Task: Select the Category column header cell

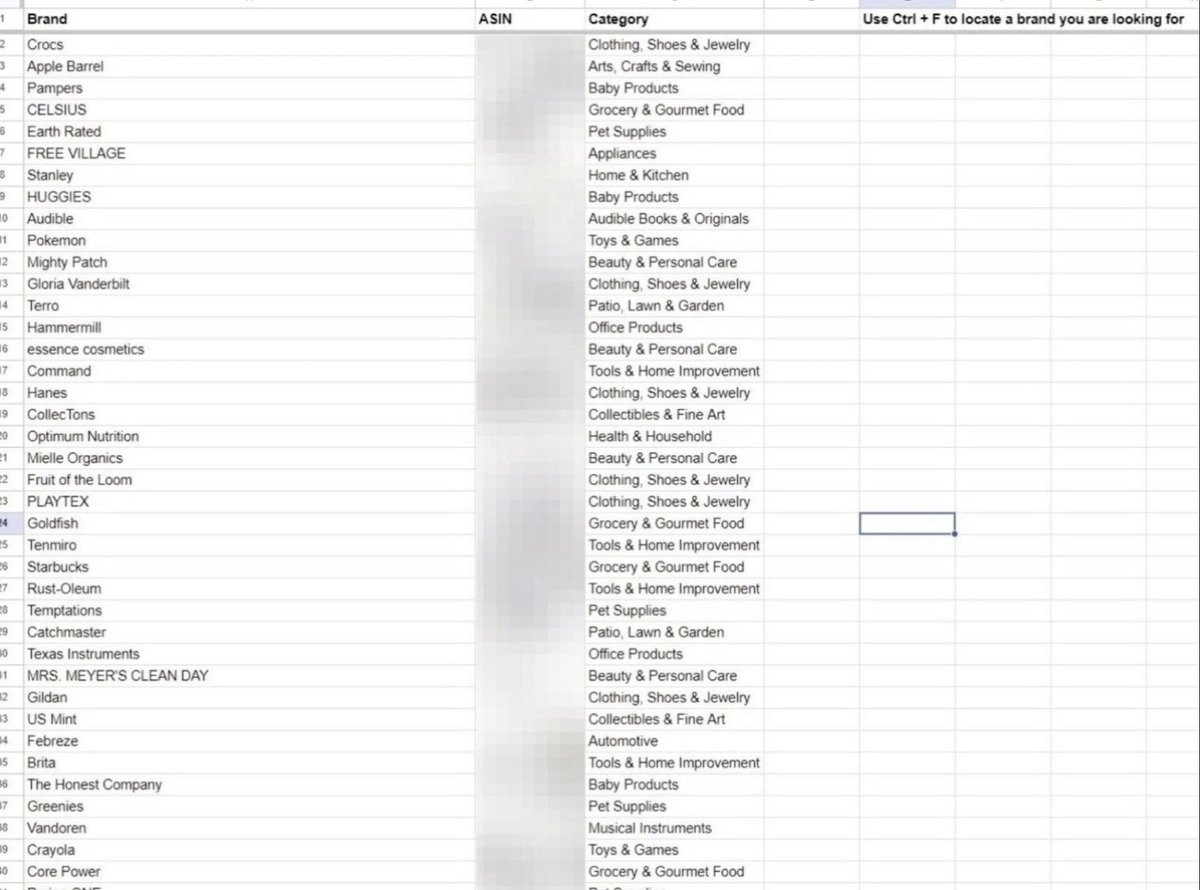Action: coord(674,19)
